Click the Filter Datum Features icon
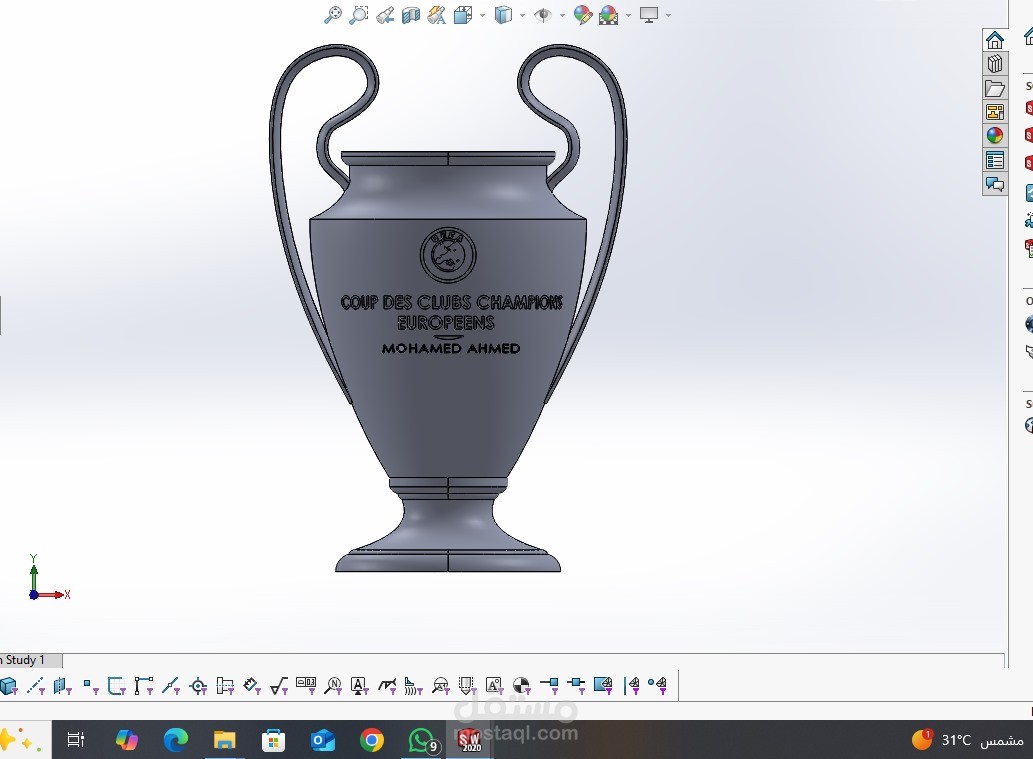Screen dimensions: 1033x759 pos(359,686)
